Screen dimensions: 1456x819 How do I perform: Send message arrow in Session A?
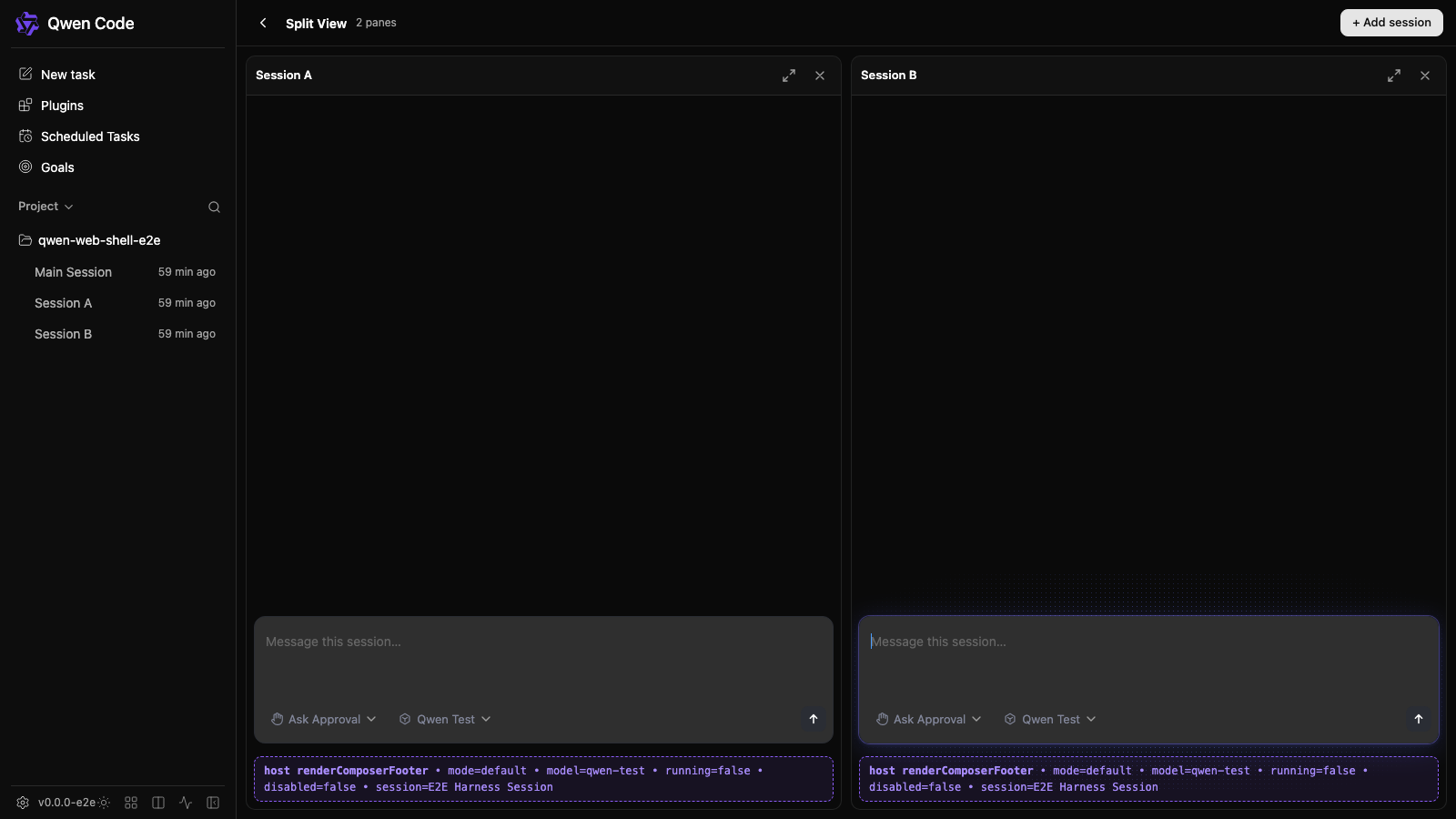(814, 719)
